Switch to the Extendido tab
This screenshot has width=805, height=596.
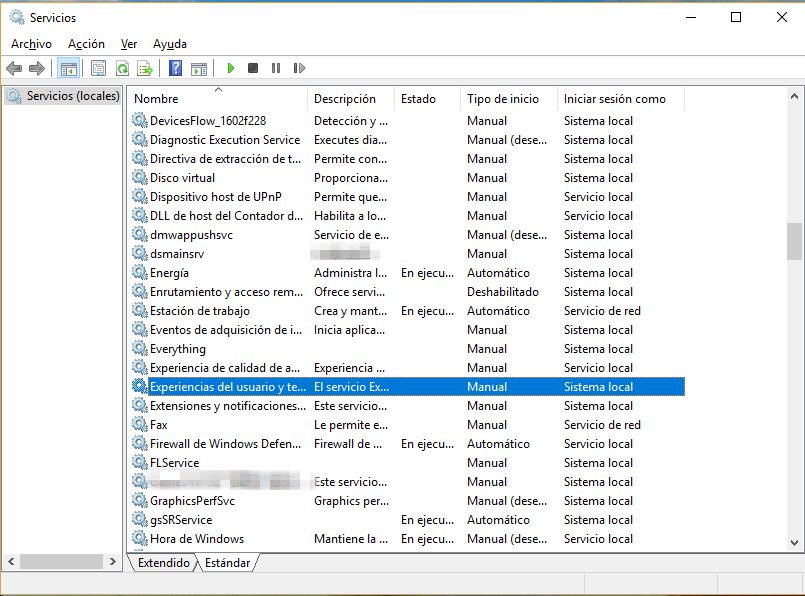click(x=163, y=563)
